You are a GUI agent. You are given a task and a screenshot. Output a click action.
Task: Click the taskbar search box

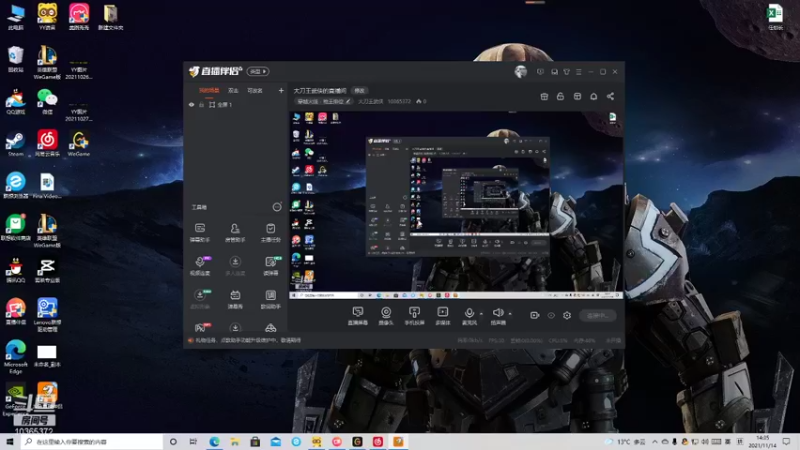pos(92,441)
